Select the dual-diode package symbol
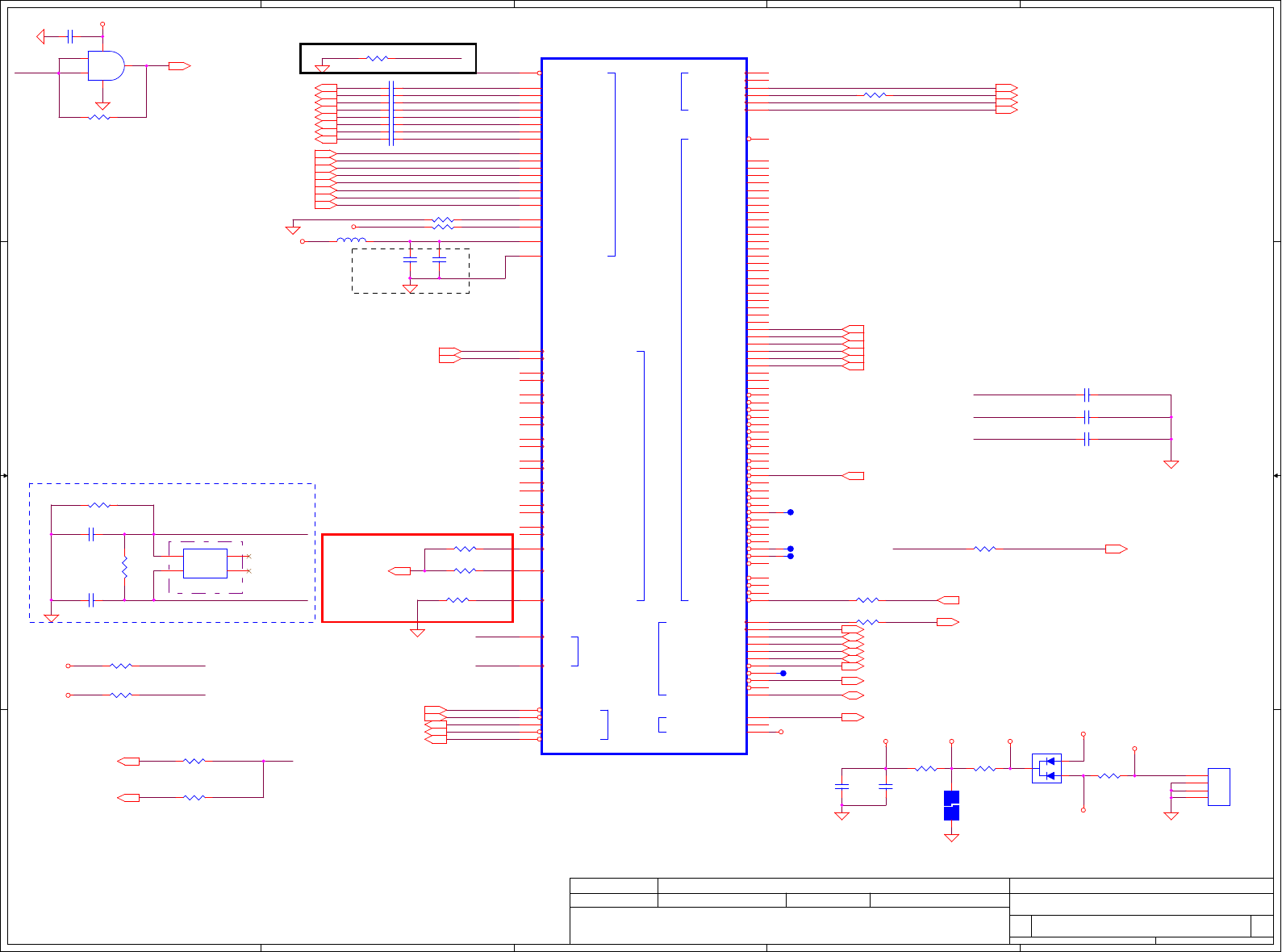The width and height of the screenshot is (1282, 952). tap(1046, 768)
